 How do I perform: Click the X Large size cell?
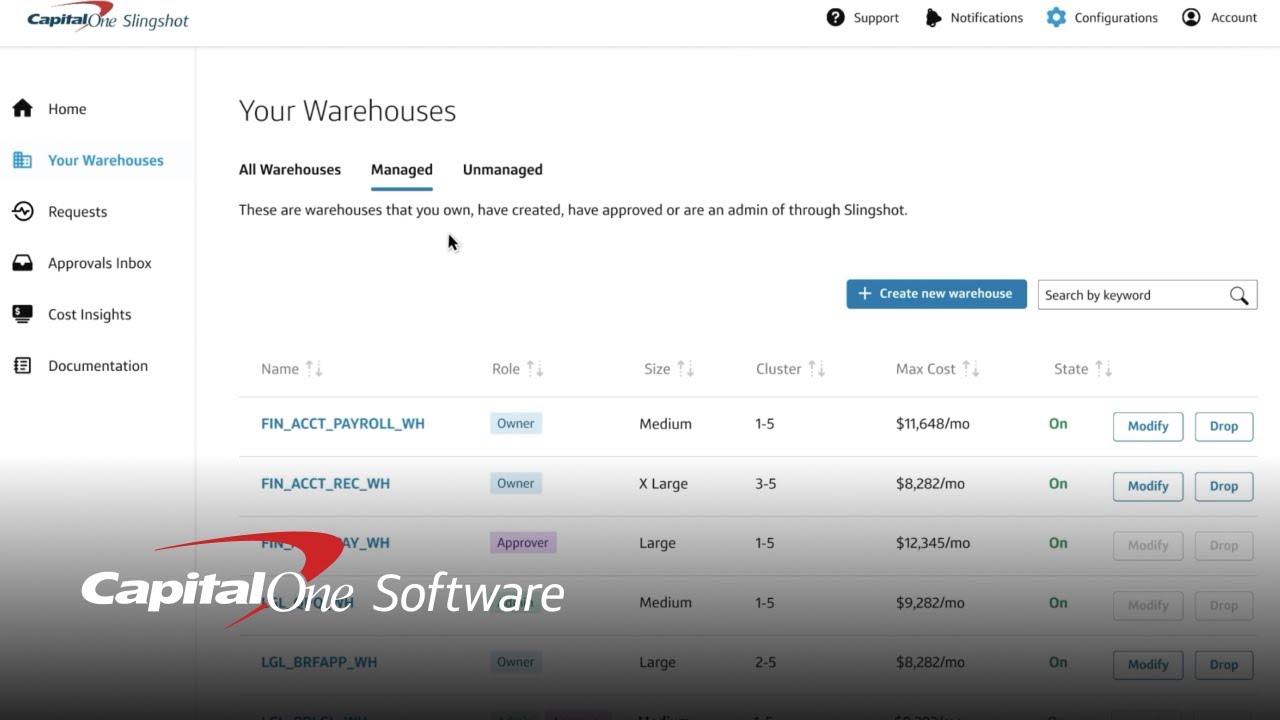tap(664, 484)
